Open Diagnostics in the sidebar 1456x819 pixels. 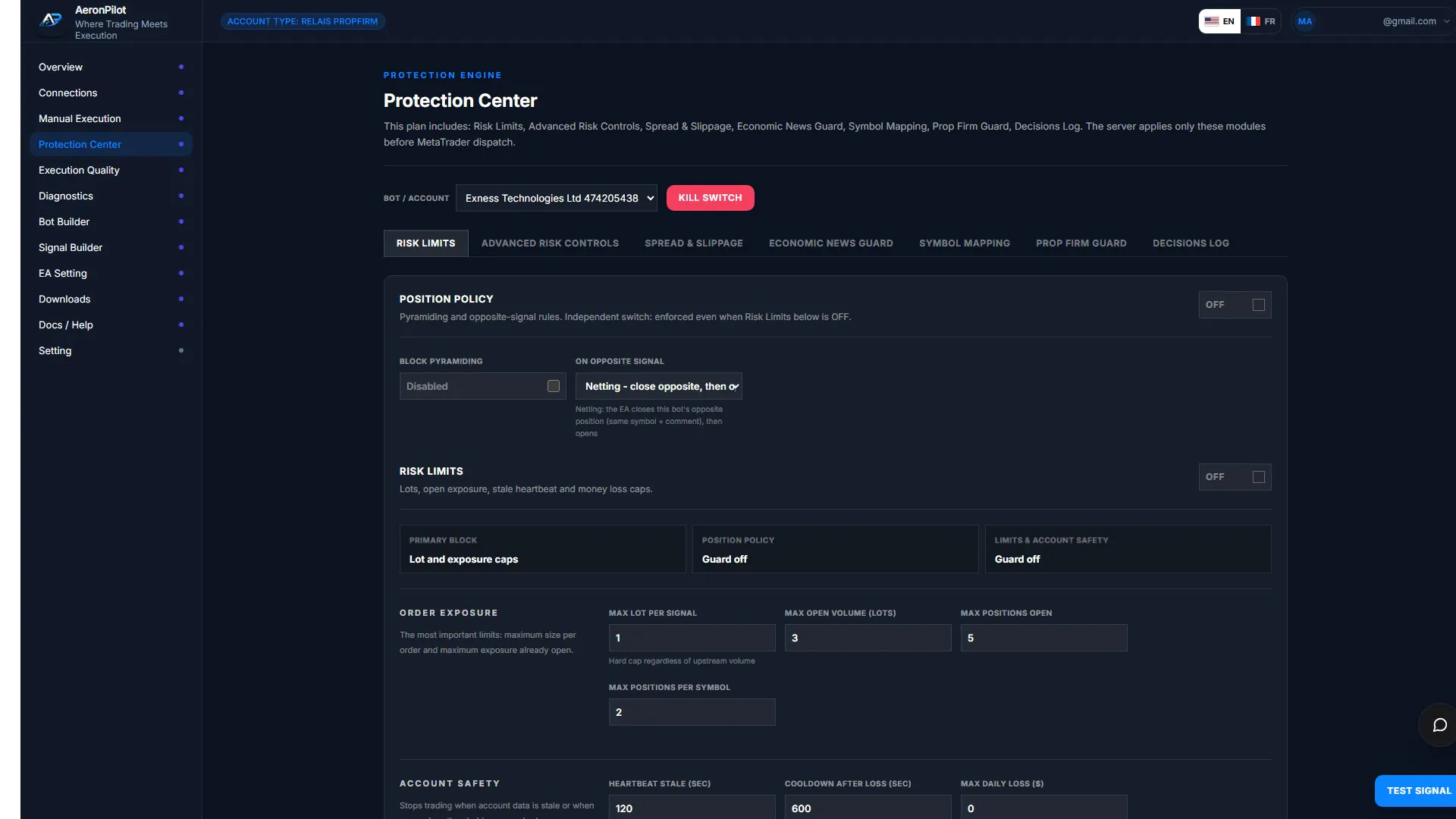pyautogui.click(x=111, y=196)
